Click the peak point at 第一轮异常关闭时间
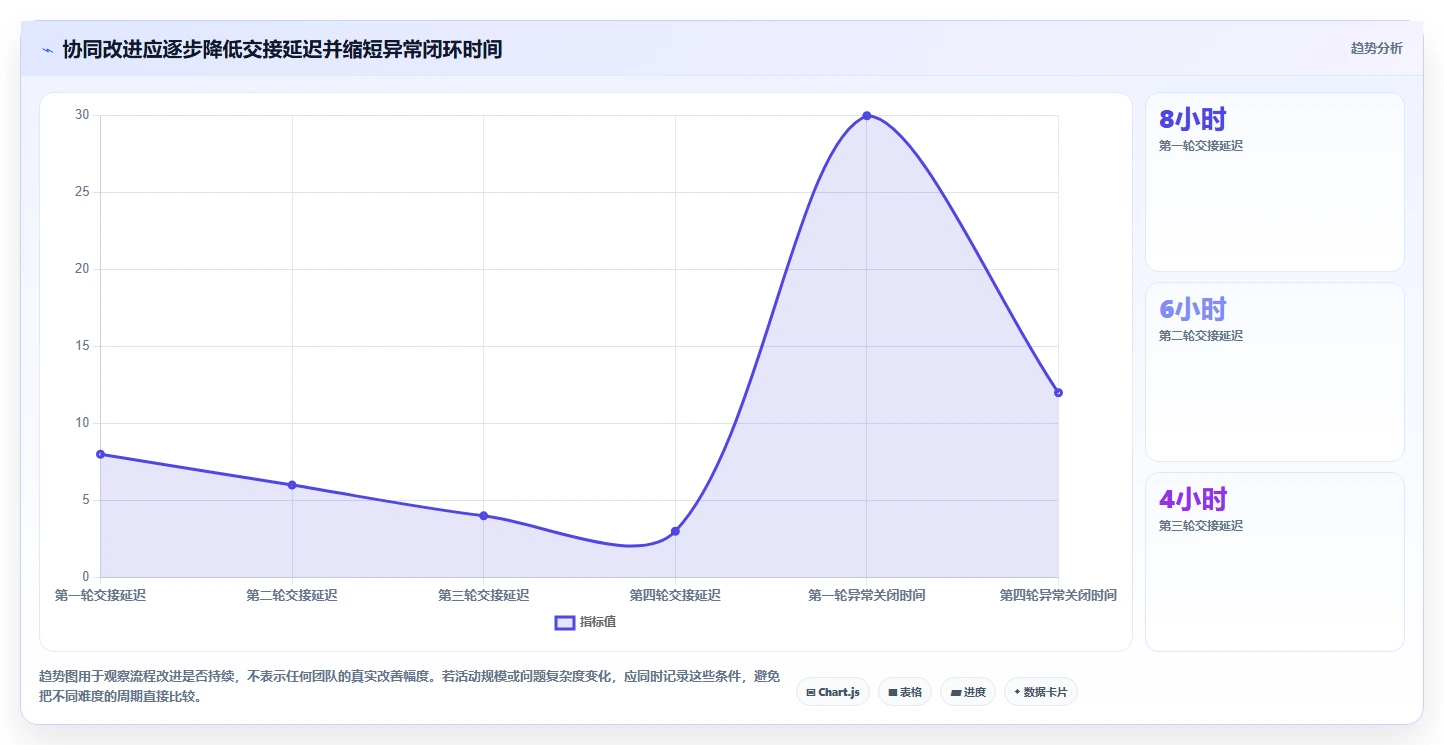Screen dimensions: 1444x745 click(867, 115)
